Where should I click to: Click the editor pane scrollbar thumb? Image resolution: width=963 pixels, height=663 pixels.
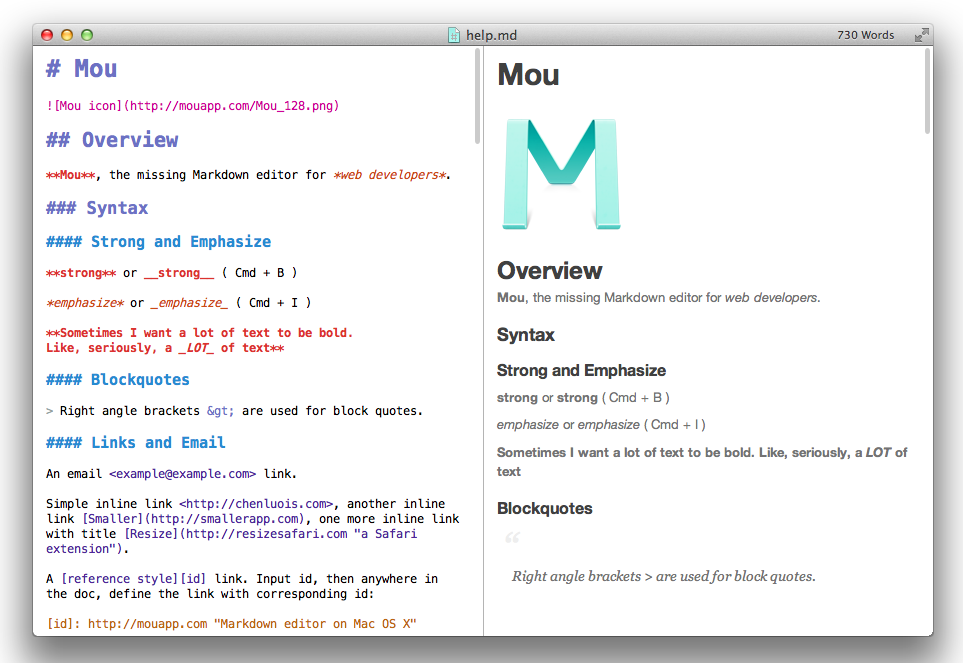[477, 96]
